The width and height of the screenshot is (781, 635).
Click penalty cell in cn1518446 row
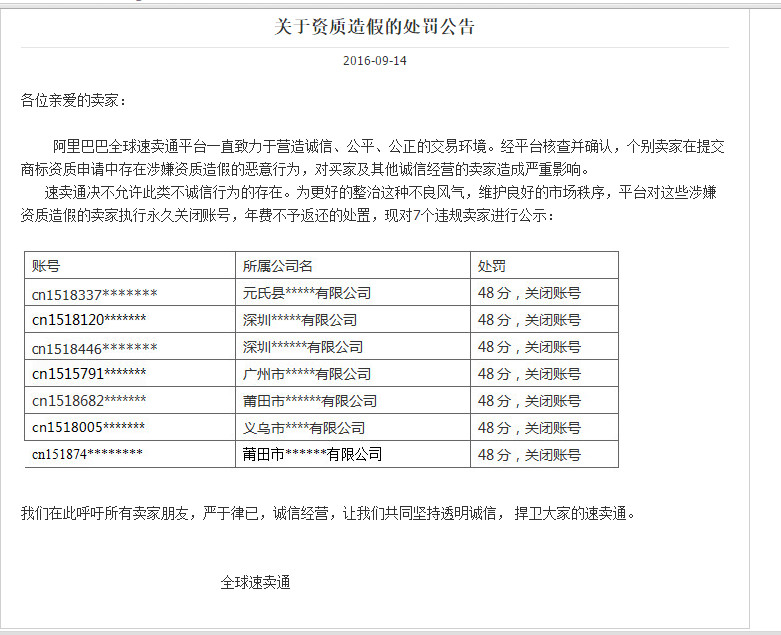coord(544,346)
